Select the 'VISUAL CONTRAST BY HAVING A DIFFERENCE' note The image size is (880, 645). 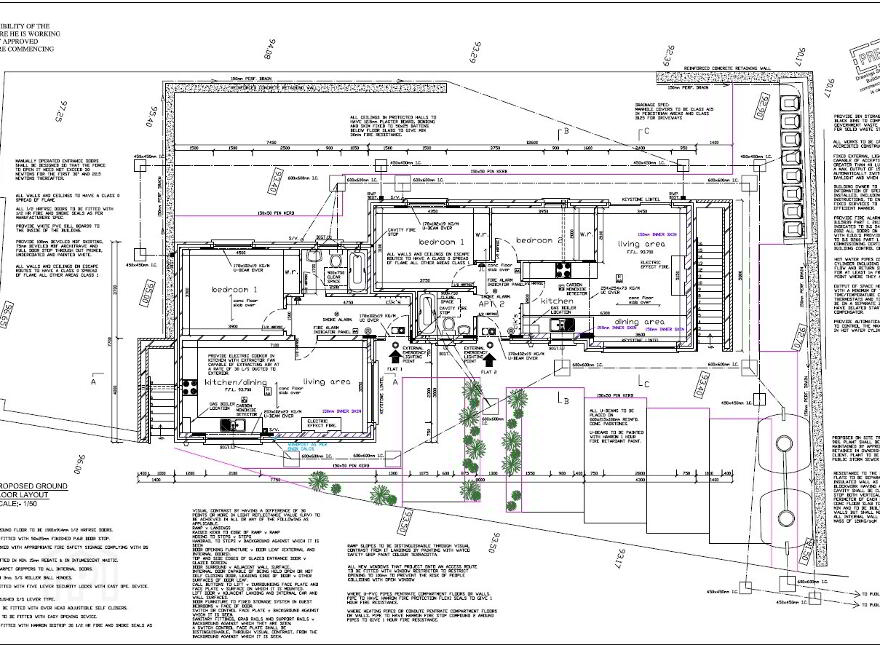click(x=256, y=575)
